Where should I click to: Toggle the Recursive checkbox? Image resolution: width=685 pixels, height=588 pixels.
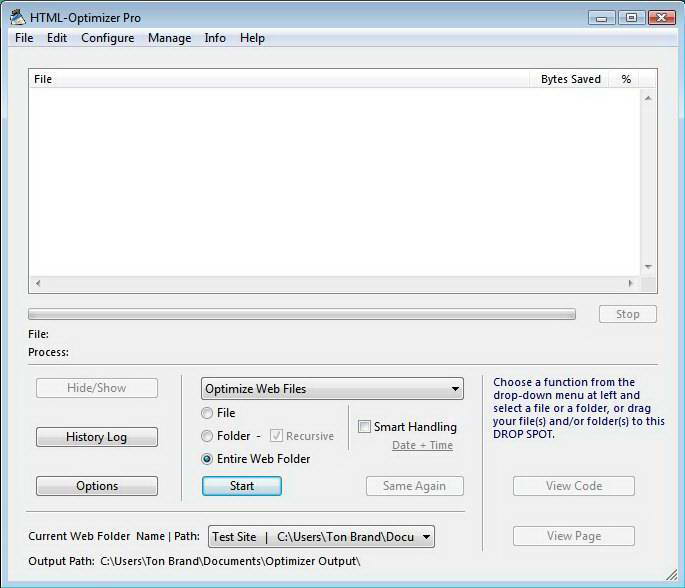tap(276, 436)
